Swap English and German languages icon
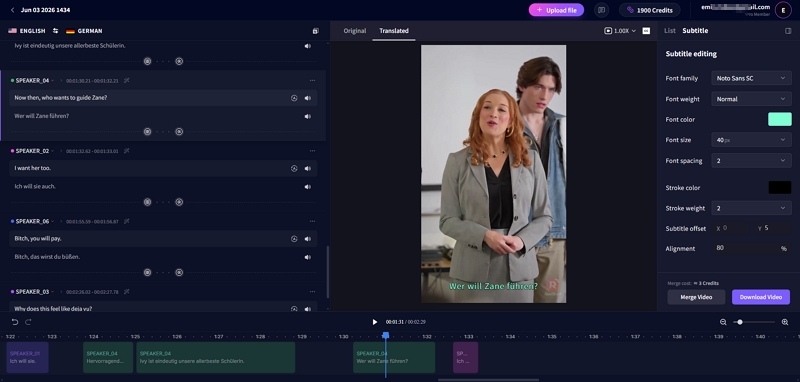The image size is (800, 382). point(55,31)
